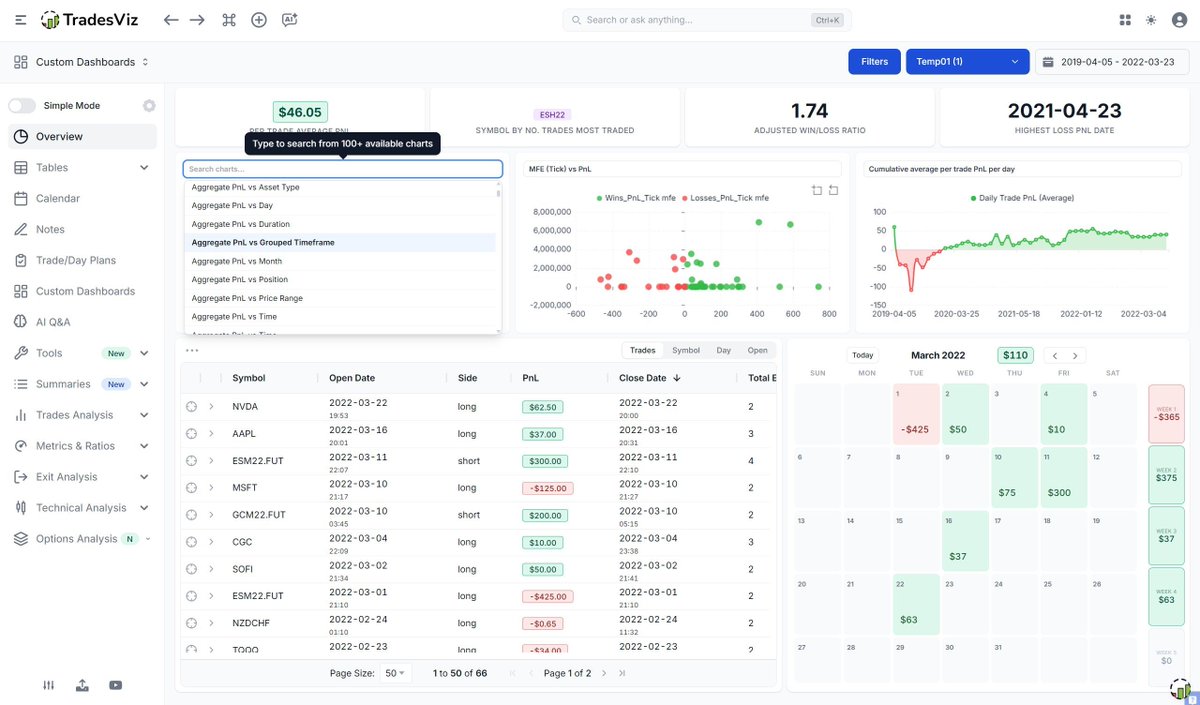The image size is (1200, 705).
Task: Open the AI chat icon in top bar
Action: tap(289, 20)
